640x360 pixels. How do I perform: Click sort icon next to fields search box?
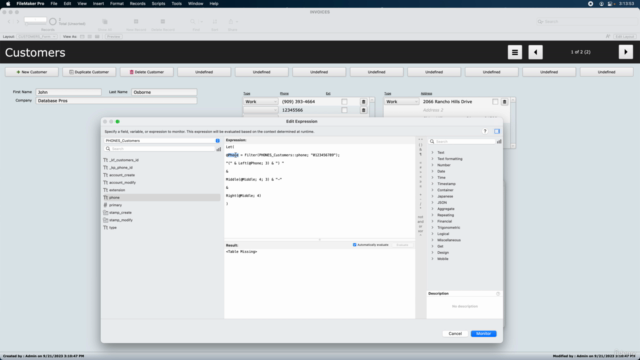(219, 149)
